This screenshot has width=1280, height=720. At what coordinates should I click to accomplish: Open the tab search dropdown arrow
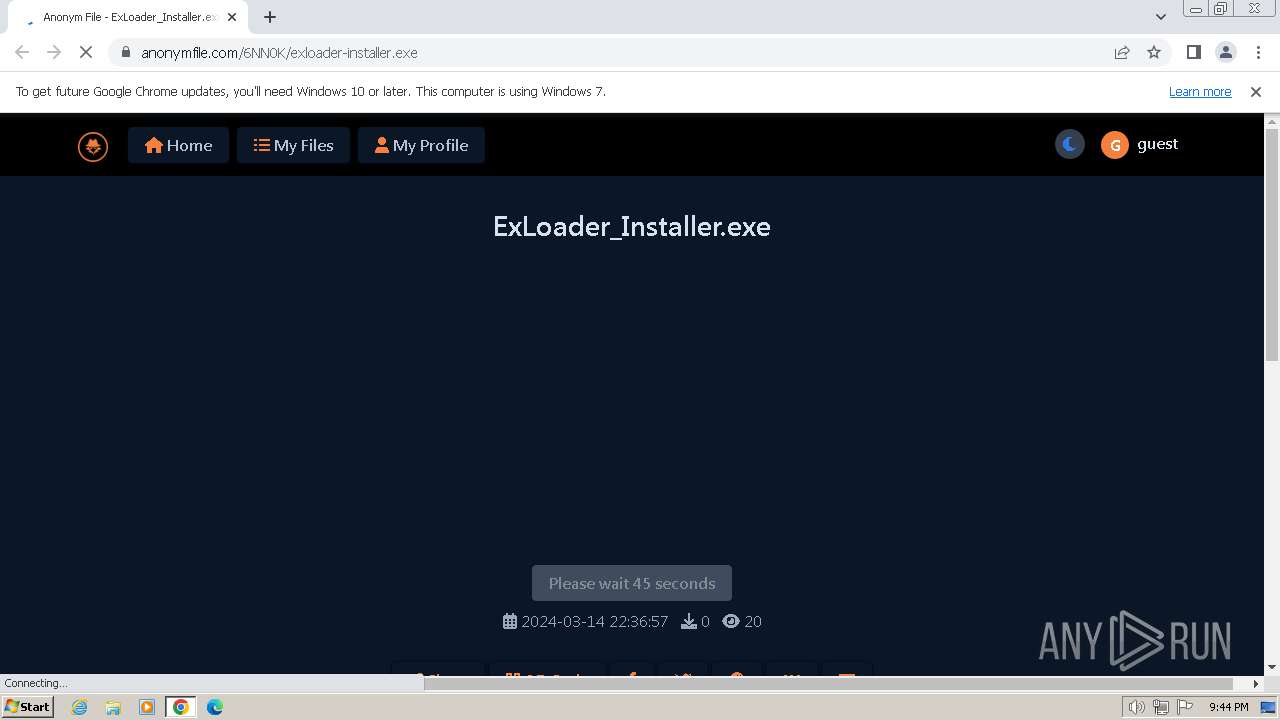1161,17
